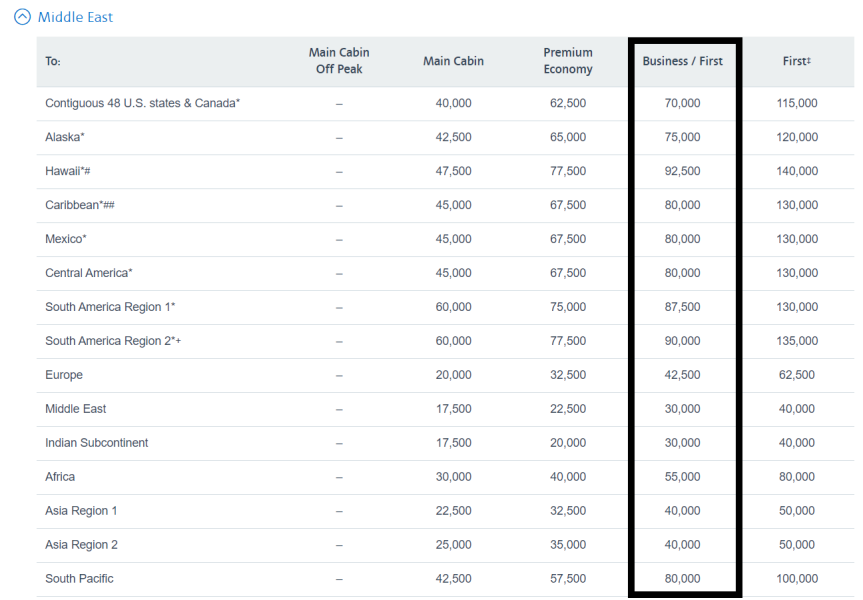Click the First column header
863x600 pixels.
click(796, 61)
